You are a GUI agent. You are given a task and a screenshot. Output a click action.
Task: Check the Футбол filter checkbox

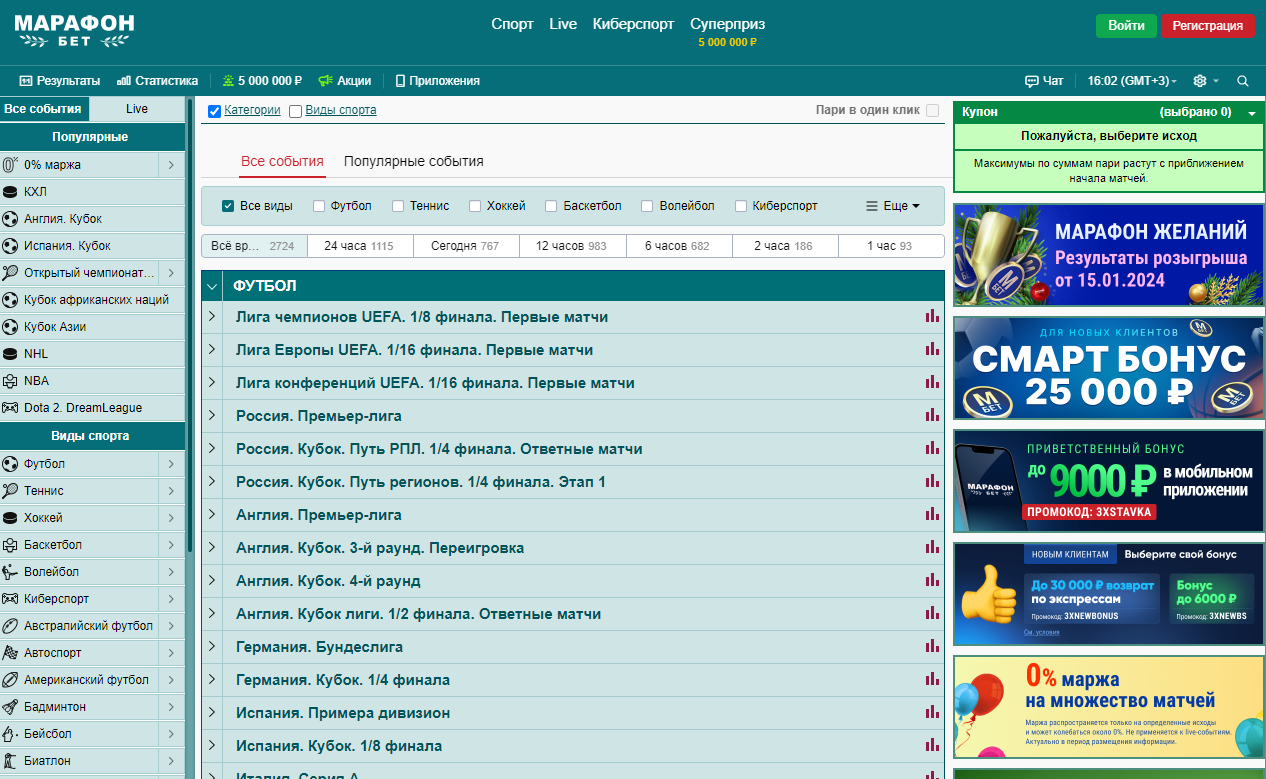[x=319, y=206]
